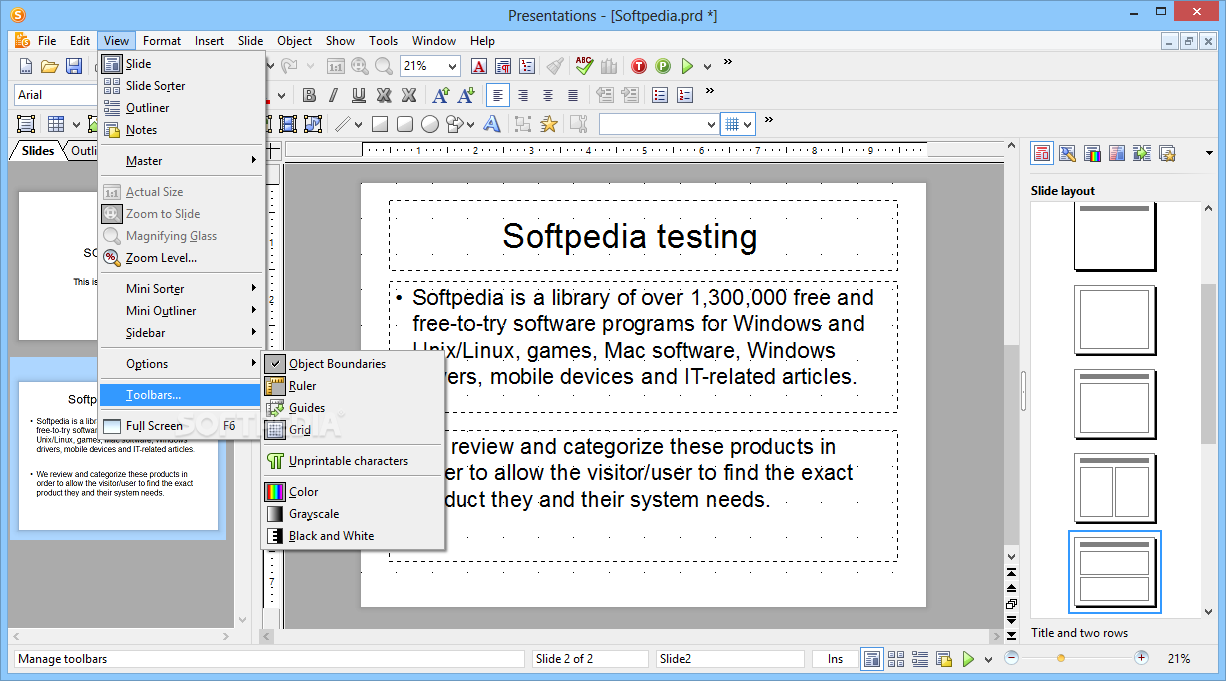This screenshot has width=1226, height=681.
Task: Click the Decrease font size icon
Action: 465,95
